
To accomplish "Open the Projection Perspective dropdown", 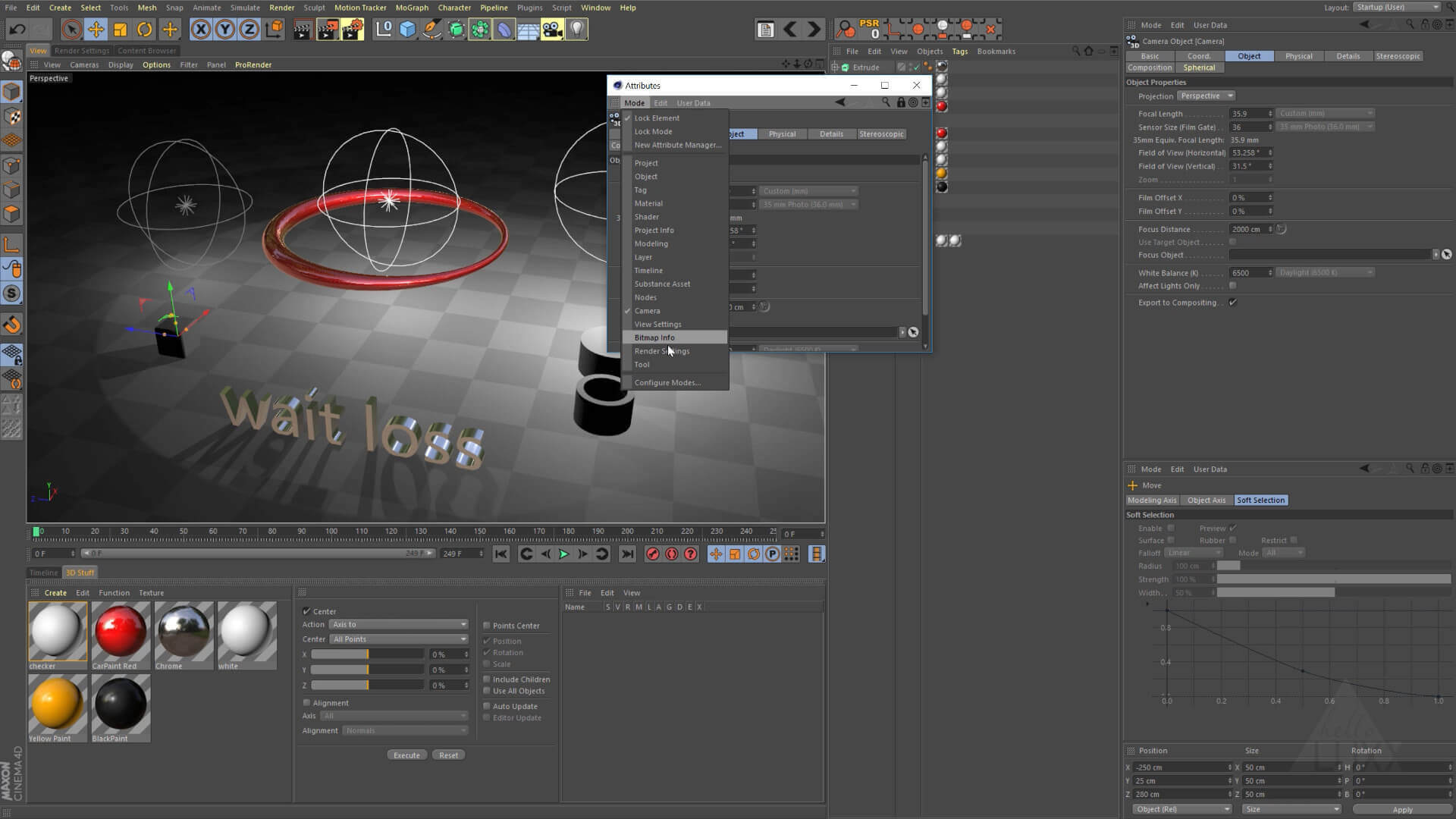I will tap(1207, 96).
